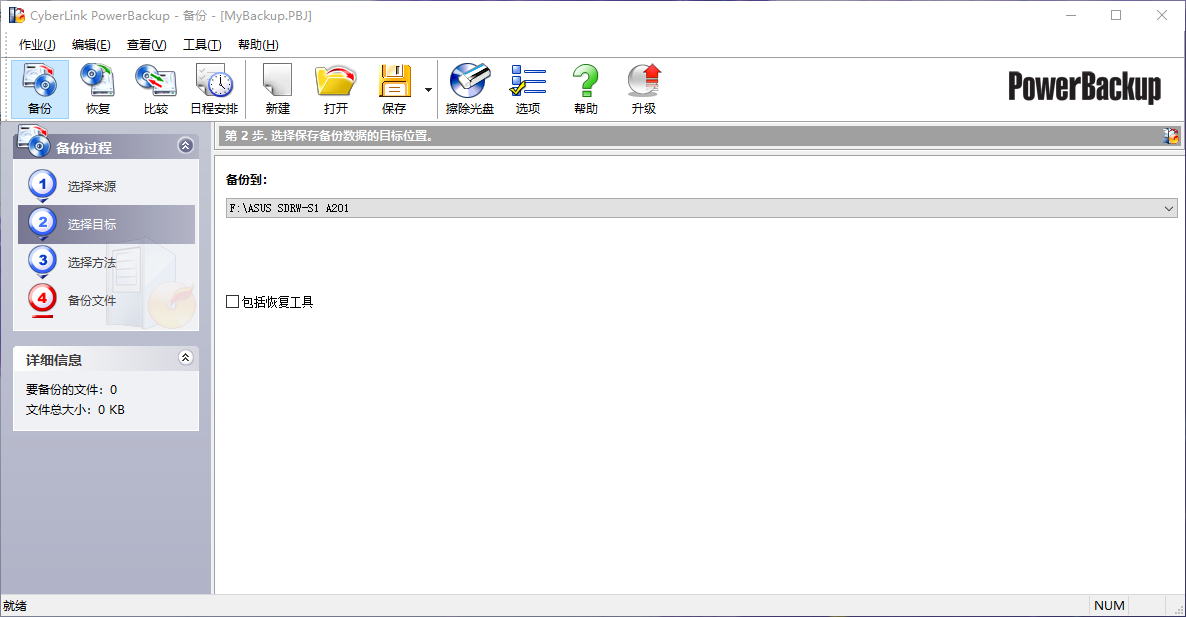Open 选项 options icon
The height and width of the screenshot is (617, 1186).
[x=528, y=89]
